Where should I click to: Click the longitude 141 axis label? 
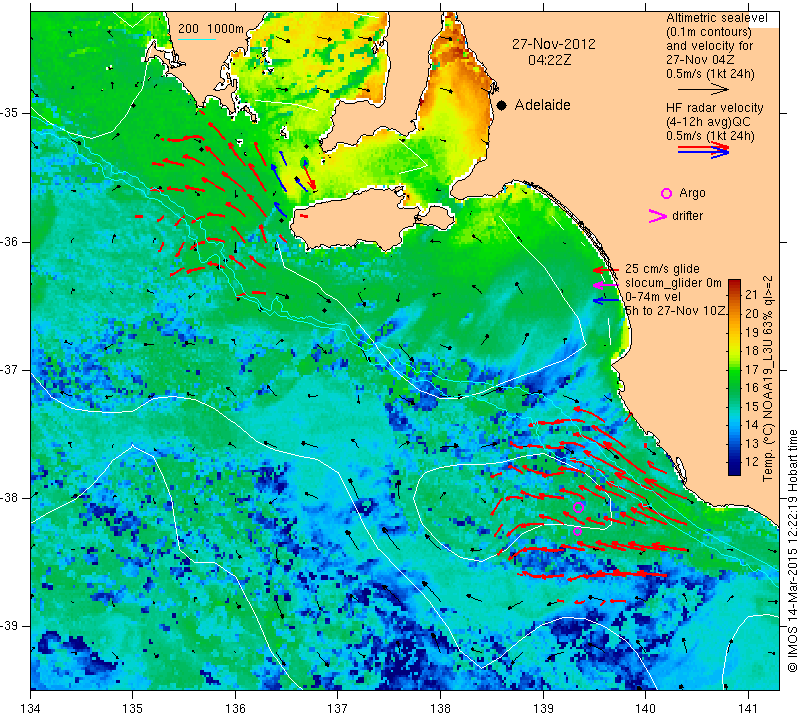748,708
